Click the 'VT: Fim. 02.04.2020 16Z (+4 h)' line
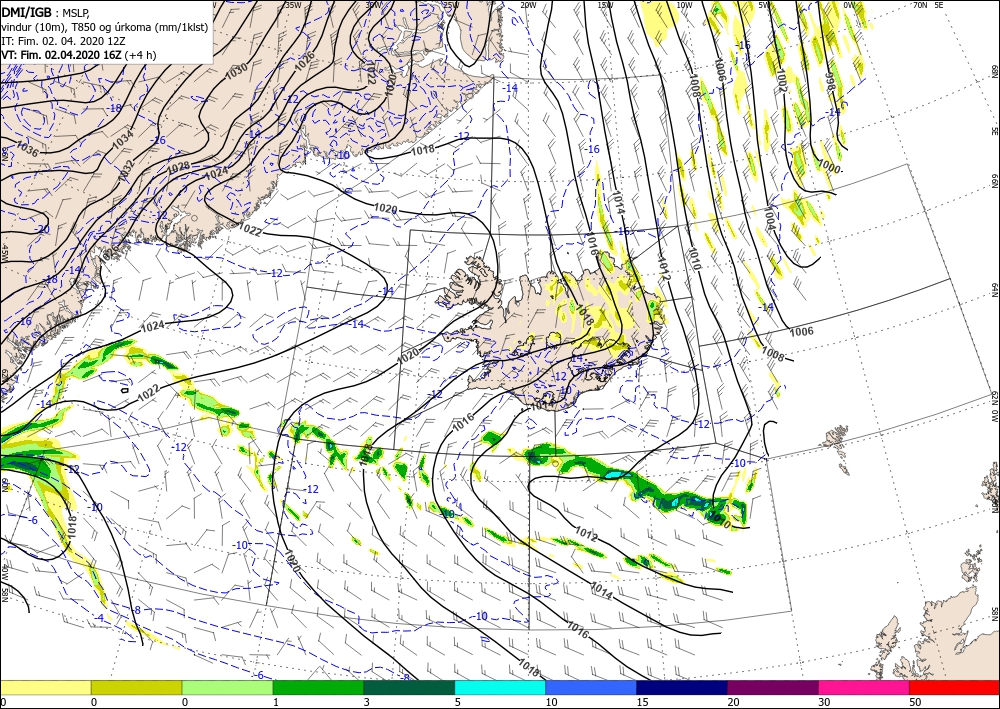Screen dimensions: 1000x709 click(x=78, y=55)
